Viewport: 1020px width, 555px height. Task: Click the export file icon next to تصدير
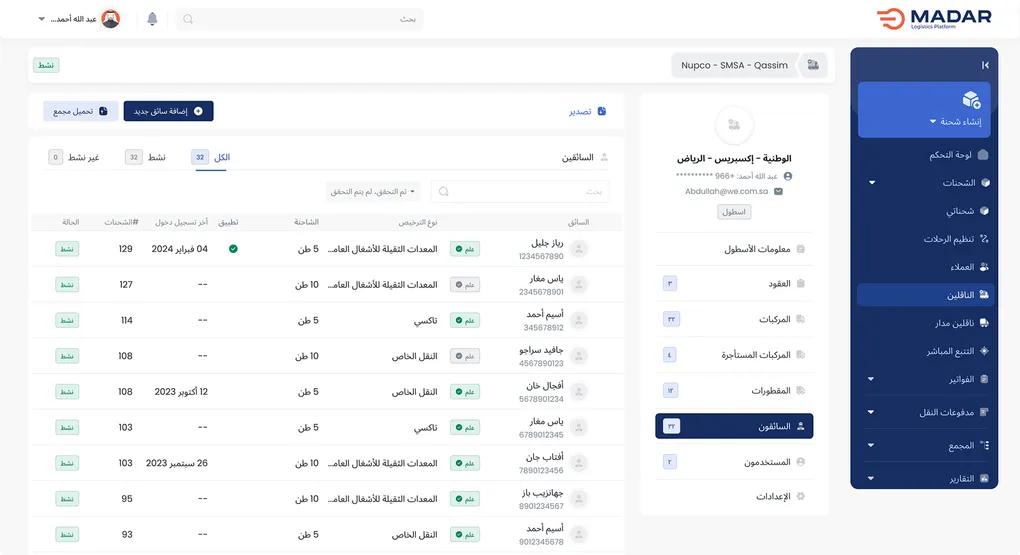click(601, 111)
